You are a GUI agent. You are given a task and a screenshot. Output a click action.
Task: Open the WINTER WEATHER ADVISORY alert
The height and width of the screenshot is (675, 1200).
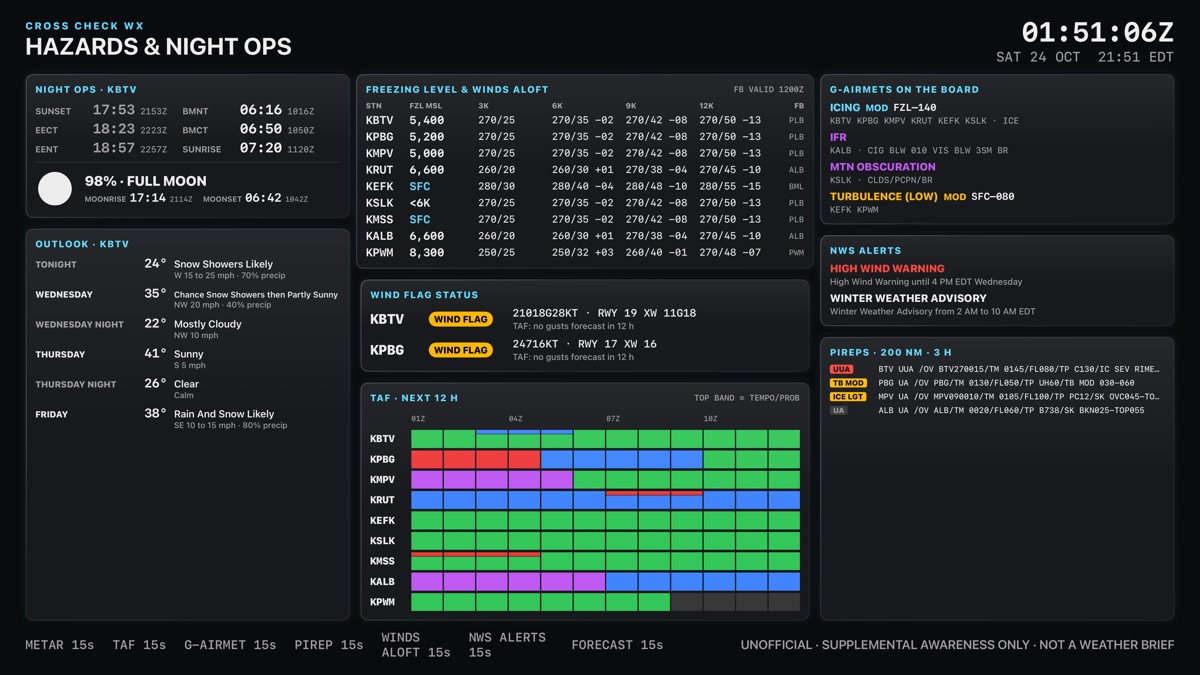(908, 298)
